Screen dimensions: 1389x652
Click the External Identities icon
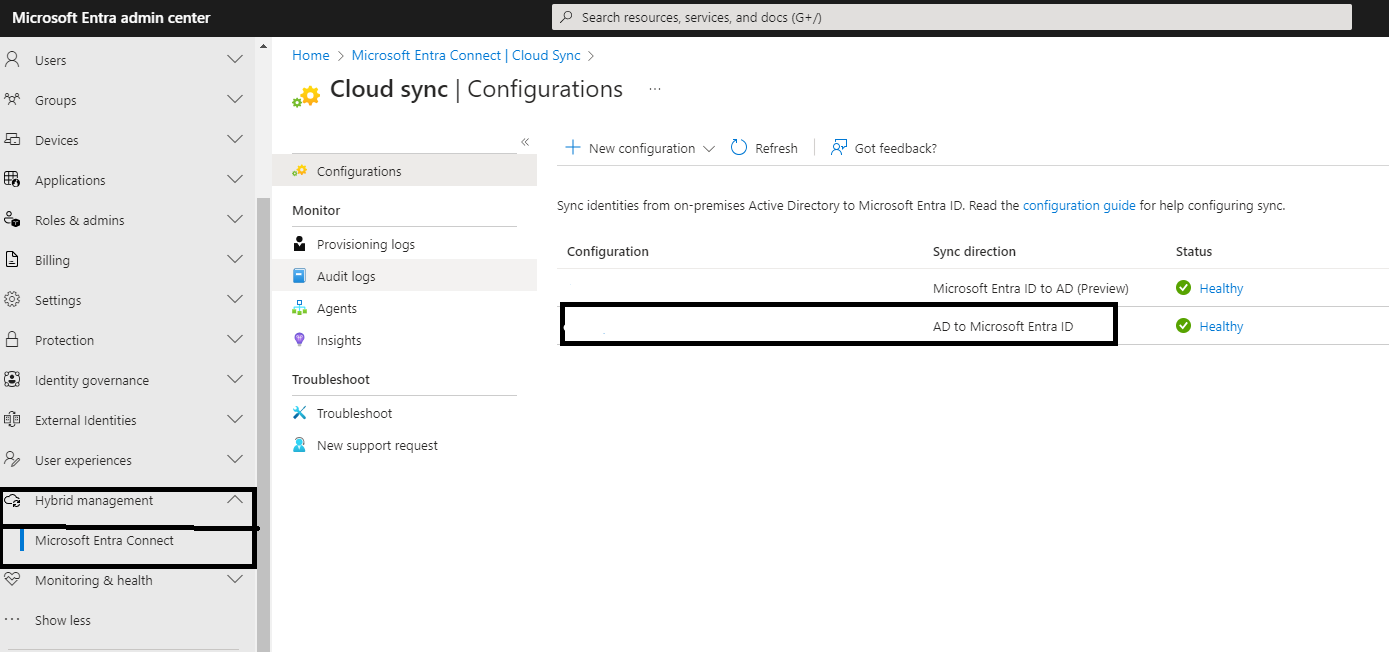coord(12,420)
